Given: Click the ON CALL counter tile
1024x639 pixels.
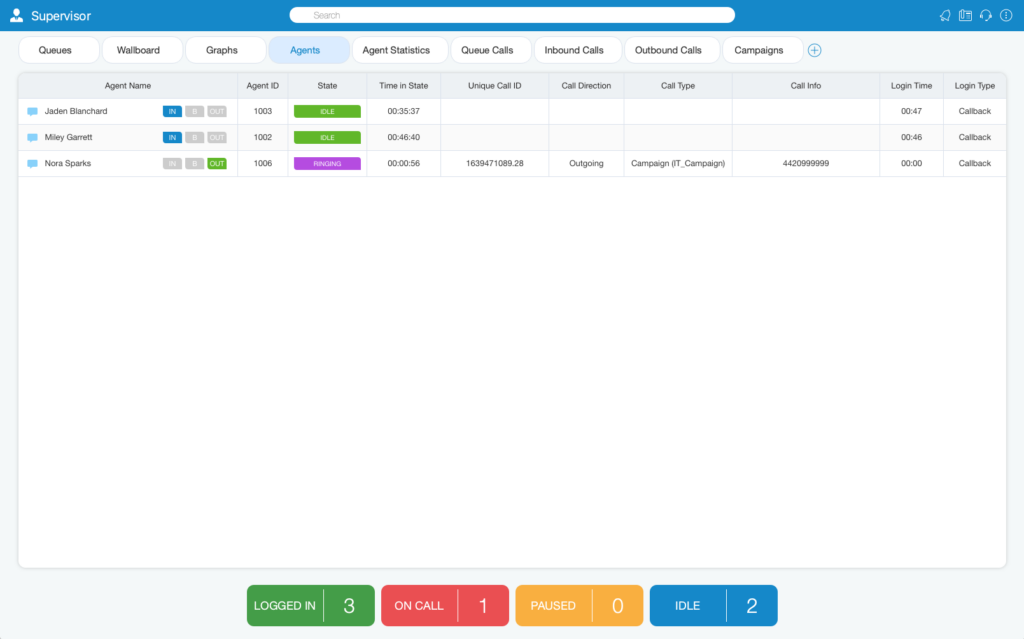Looking at the screenshot, I should point(445,606).
